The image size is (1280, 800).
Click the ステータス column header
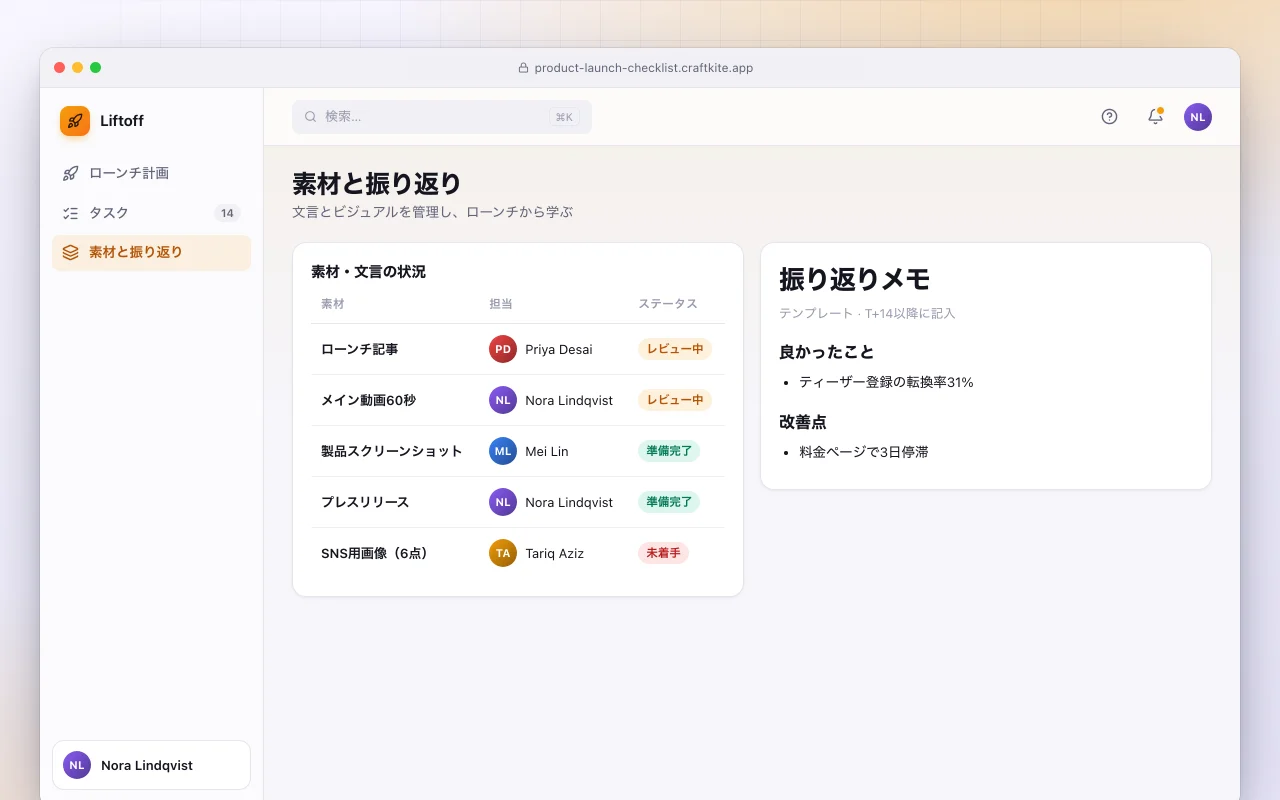[x=668, y=304]
